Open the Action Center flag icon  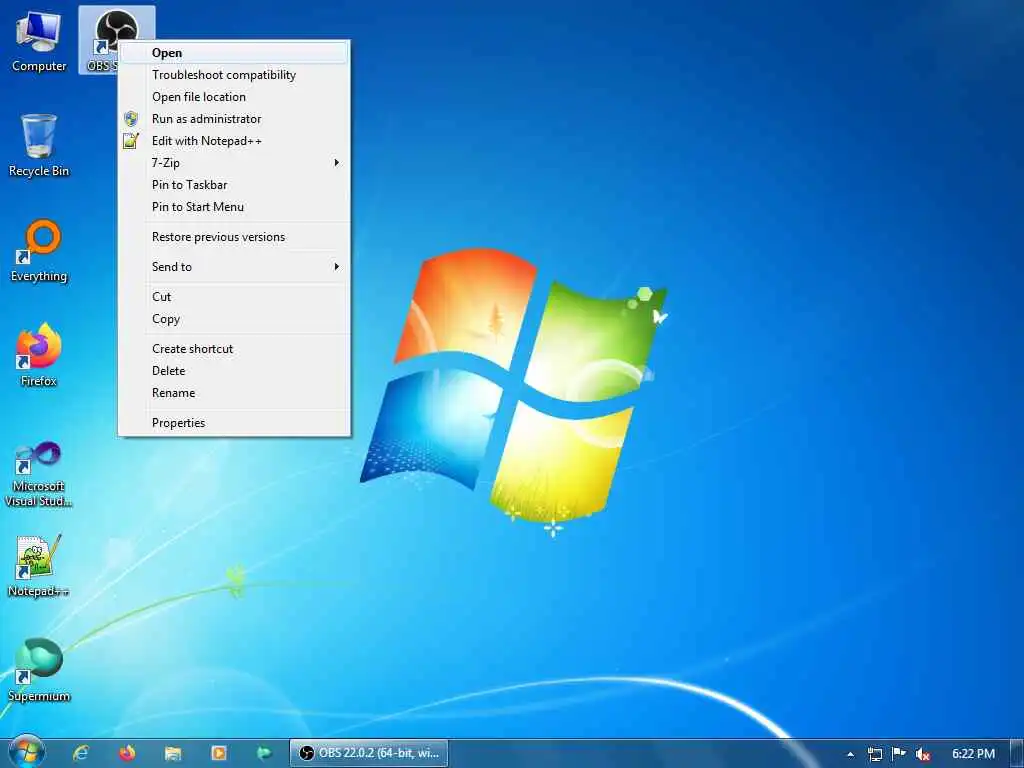click(x=899, y=754)
